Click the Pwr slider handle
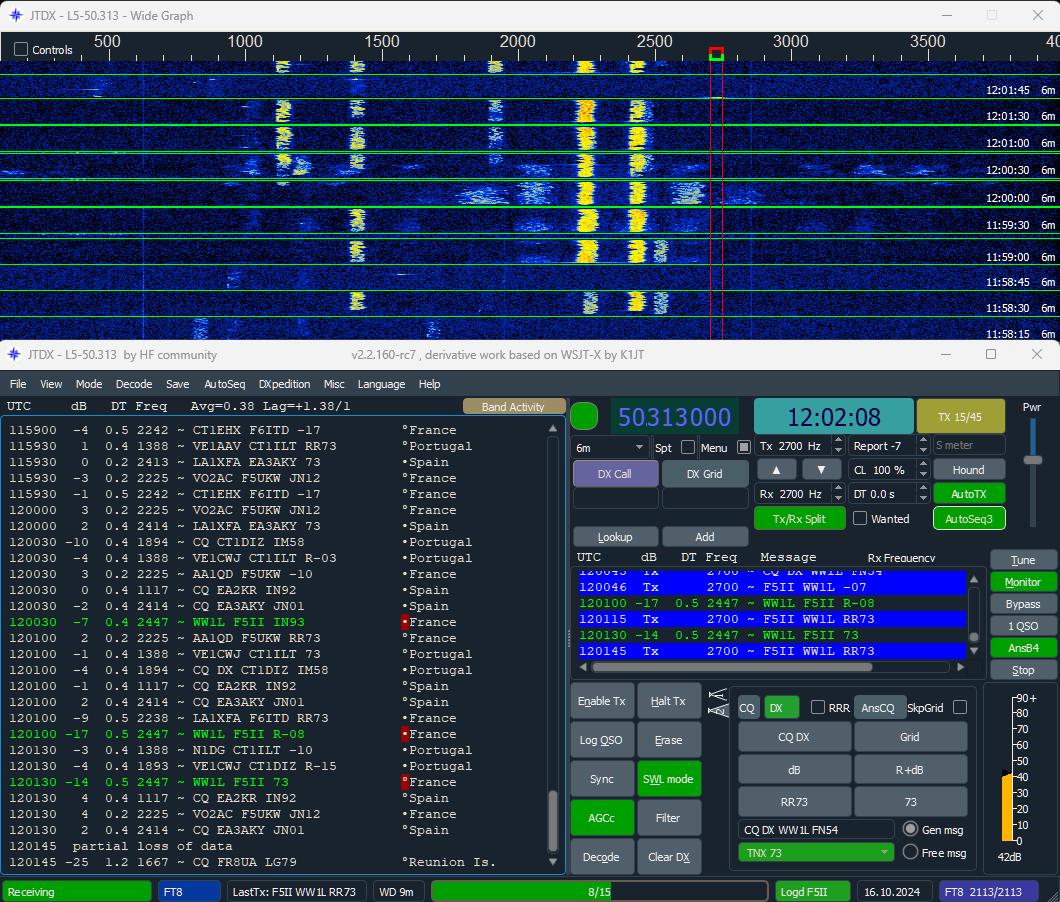The image size is (1060, 902). pos(1032,460)
